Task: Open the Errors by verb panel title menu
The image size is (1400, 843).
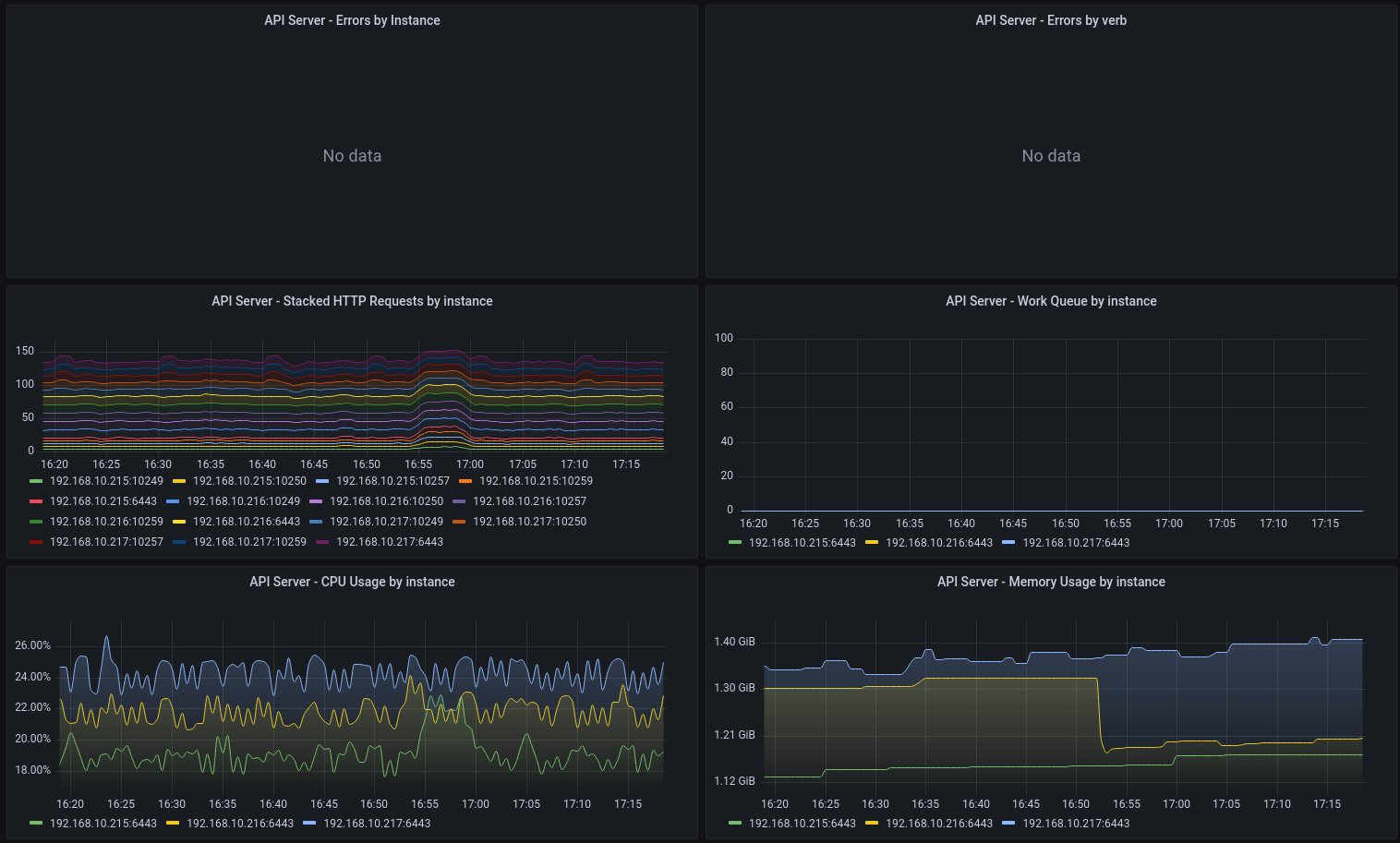Action: 1051,20
